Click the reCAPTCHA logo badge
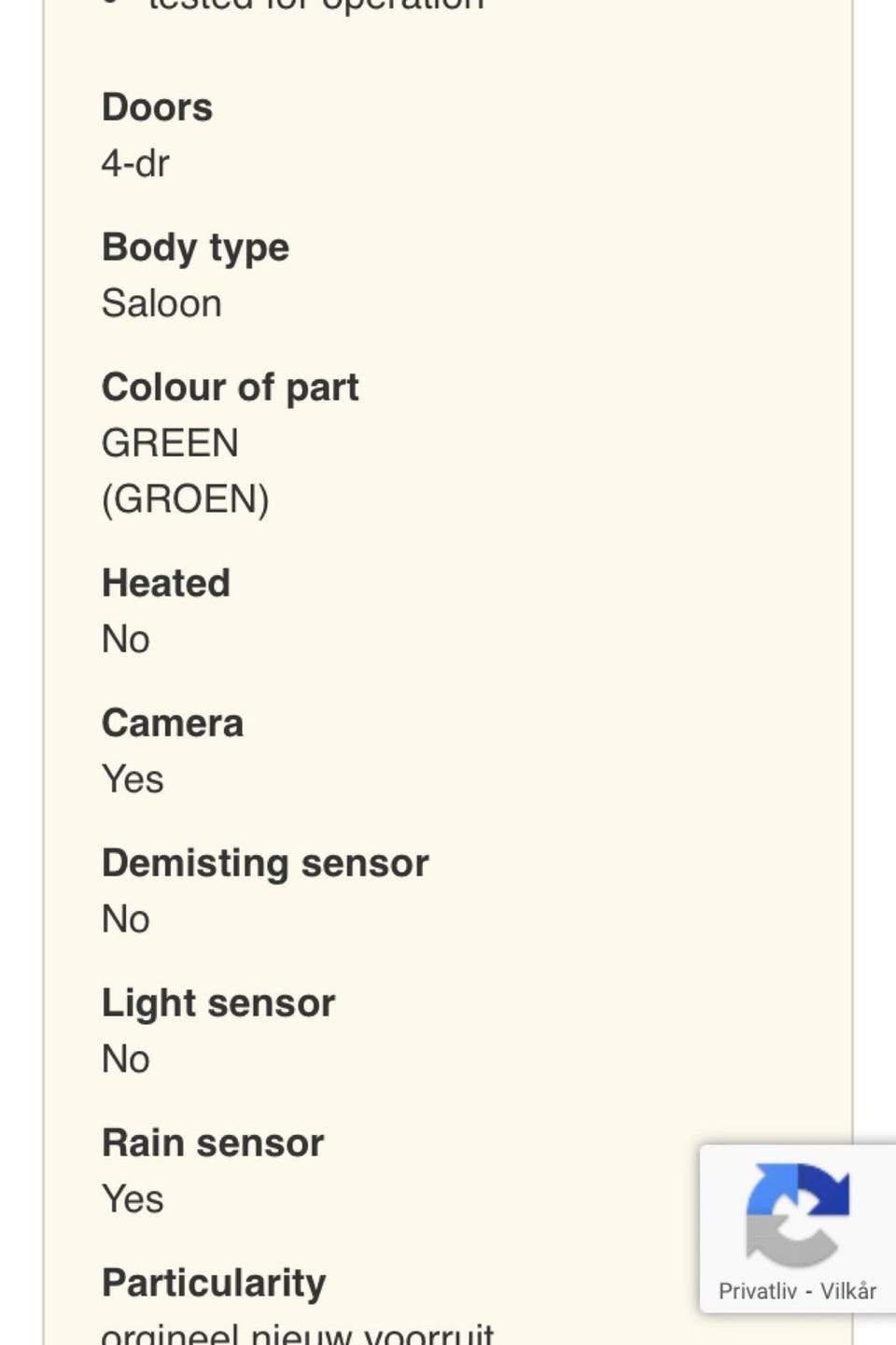This screenshot has width=896, height=1345. [x=797, y=1214]
